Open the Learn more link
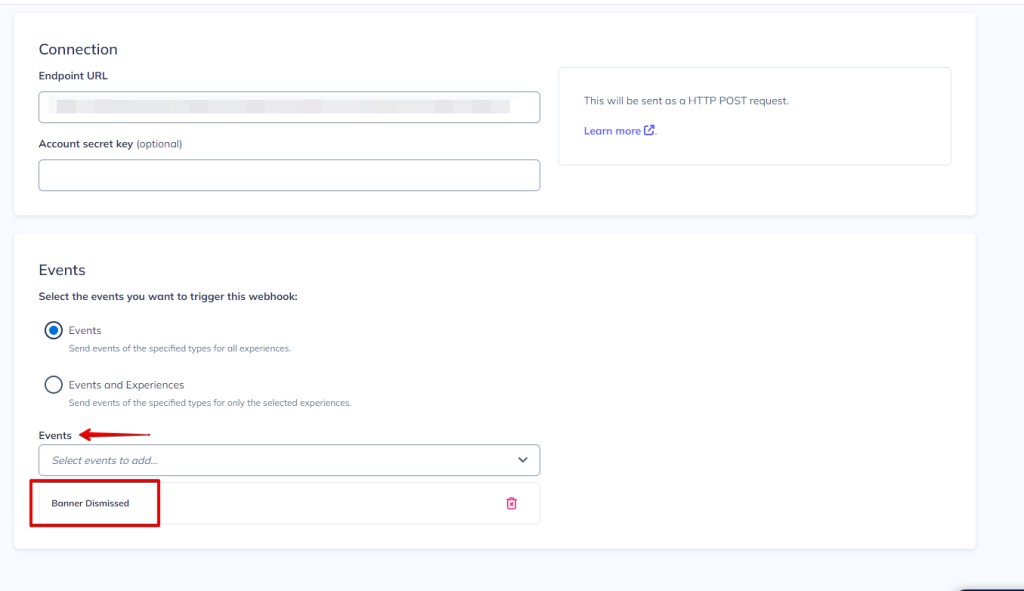The image size is (1024, 591). click(612, 131)
